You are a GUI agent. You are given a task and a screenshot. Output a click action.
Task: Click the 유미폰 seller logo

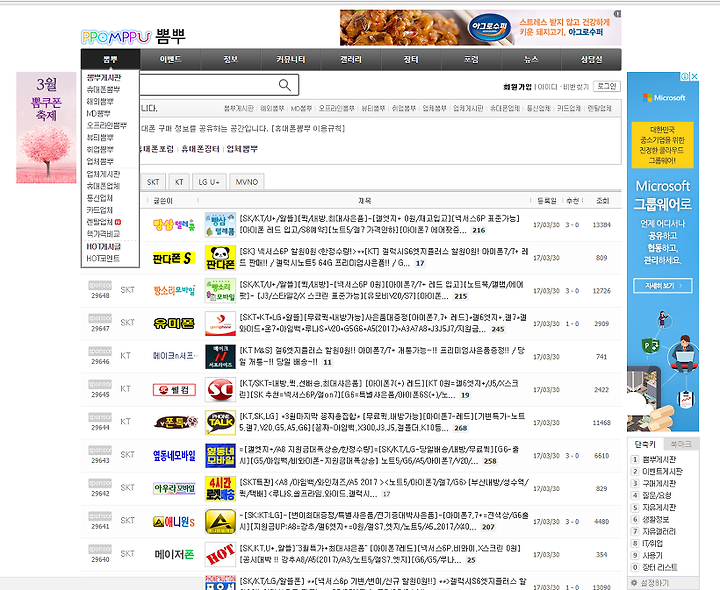[174, 324]
